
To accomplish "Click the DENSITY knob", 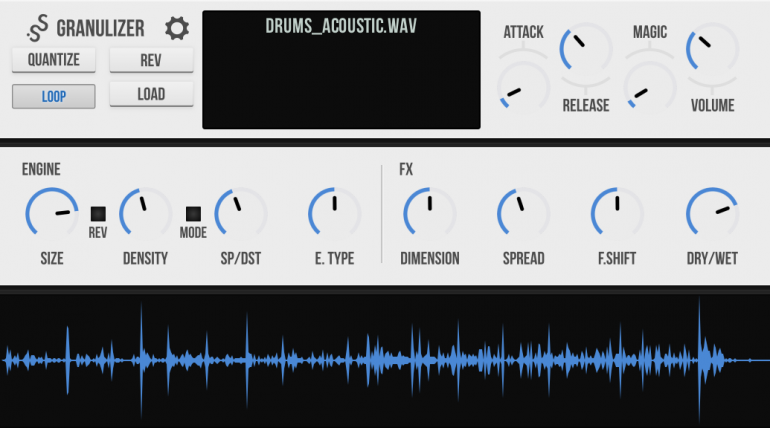I will 145,214.
